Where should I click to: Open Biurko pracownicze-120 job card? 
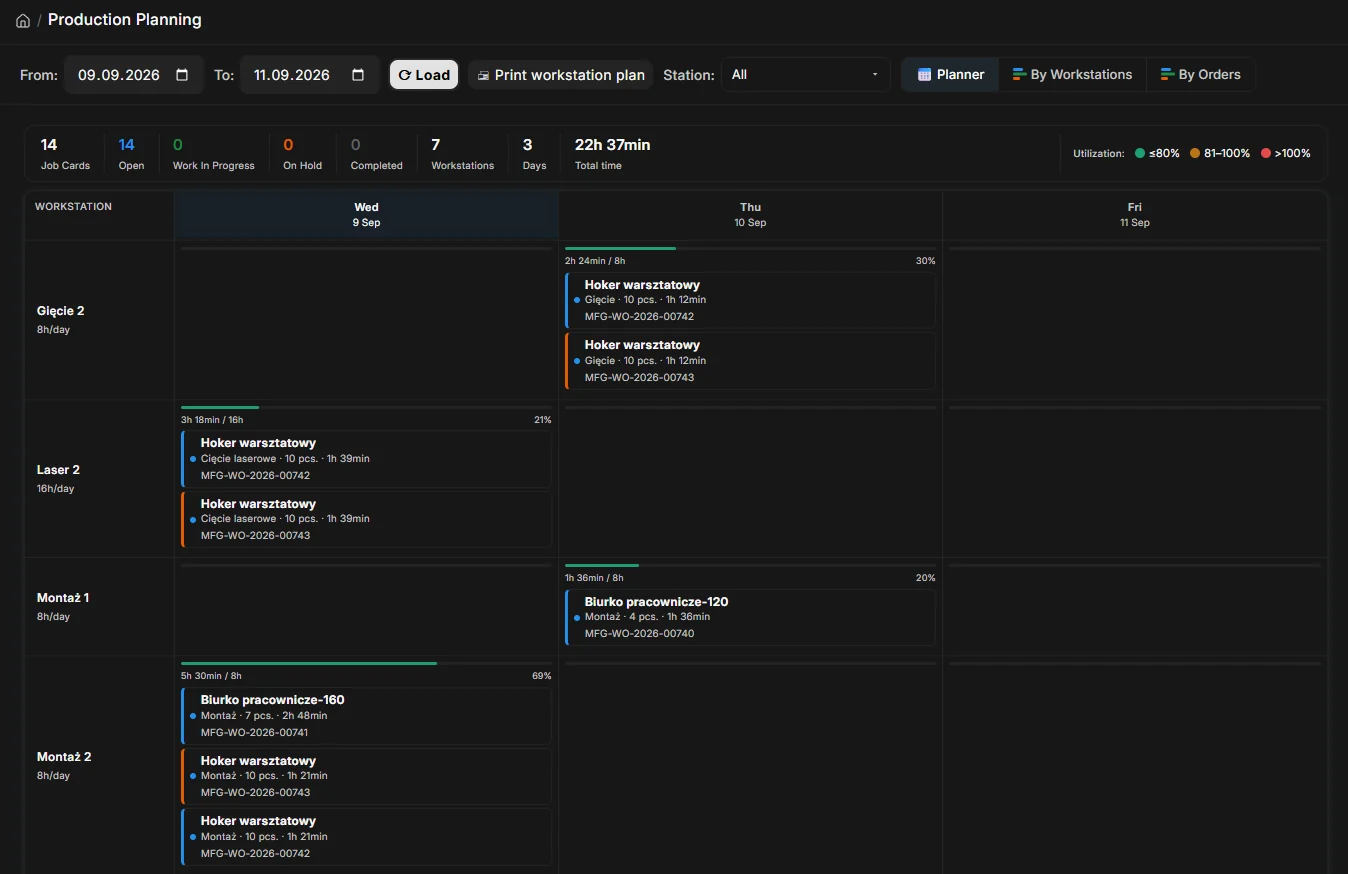(750, 617)
